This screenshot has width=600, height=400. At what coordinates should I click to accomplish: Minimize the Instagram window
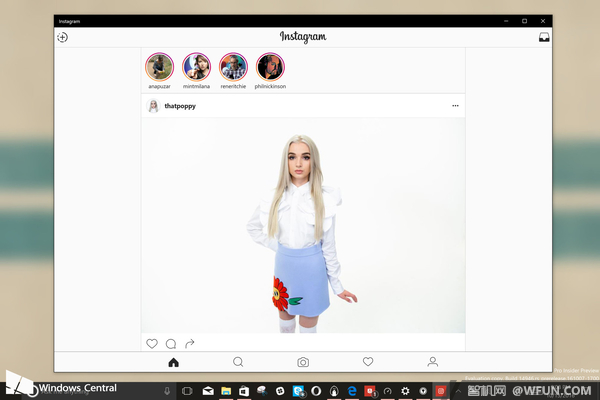tap(506, 21)
